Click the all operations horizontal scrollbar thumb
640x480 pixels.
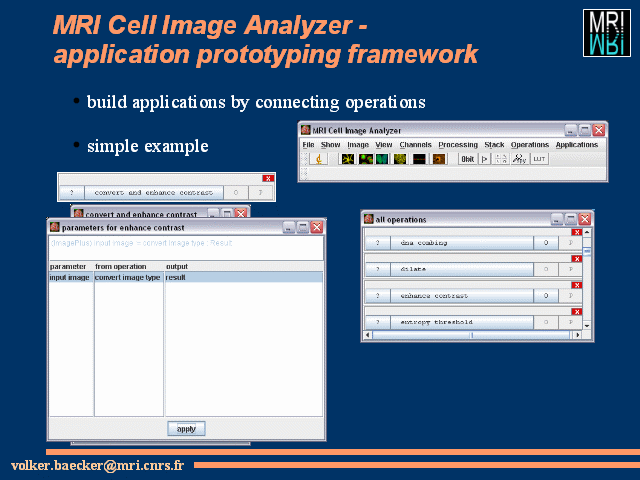point(471,335)
